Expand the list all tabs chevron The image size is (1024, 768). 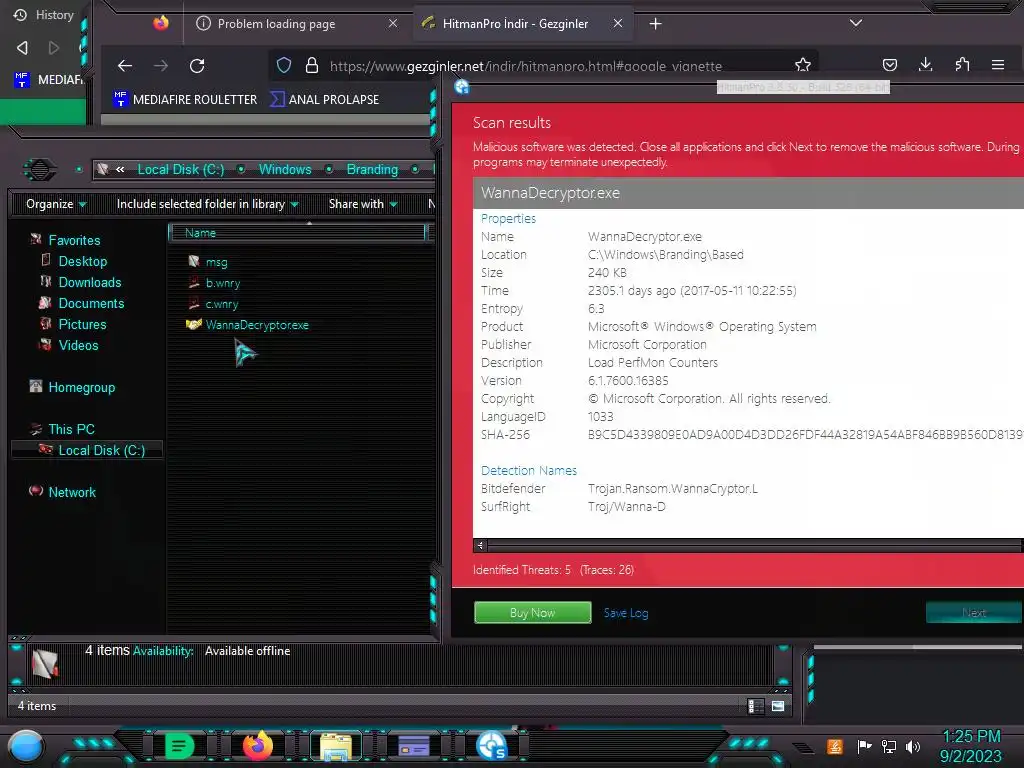[856, 23]
